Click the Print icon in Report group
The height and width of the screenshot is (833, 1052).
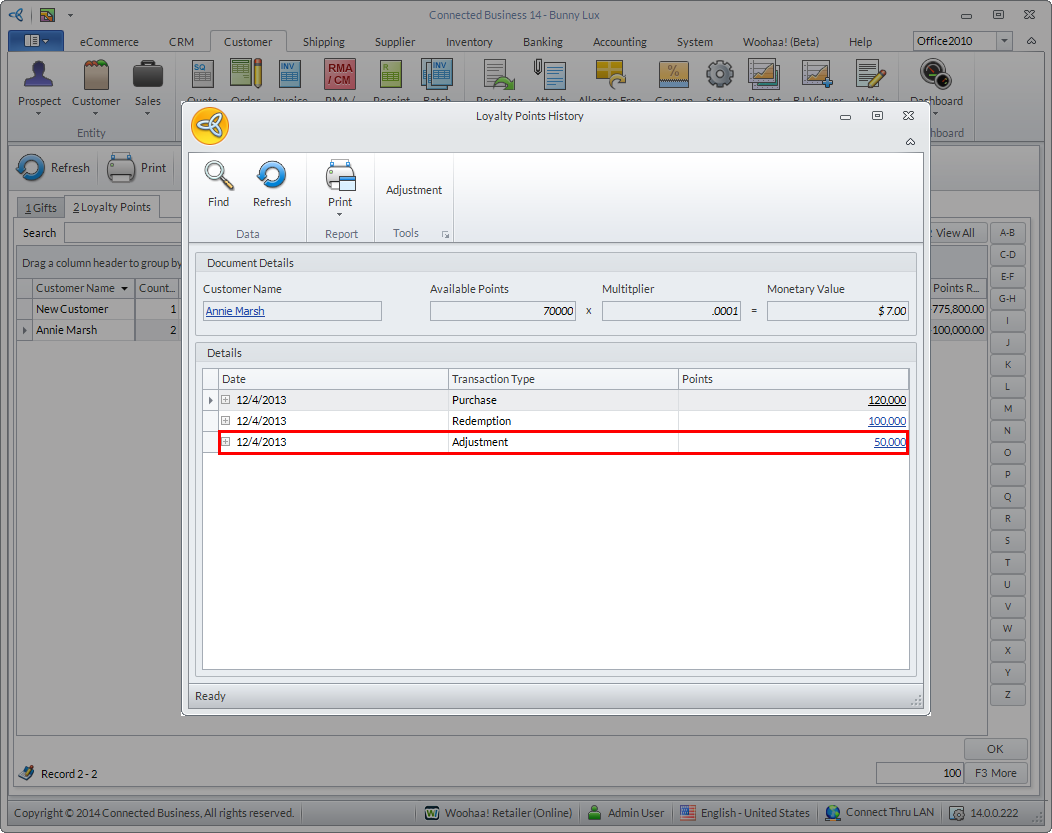tap(340, 177)
